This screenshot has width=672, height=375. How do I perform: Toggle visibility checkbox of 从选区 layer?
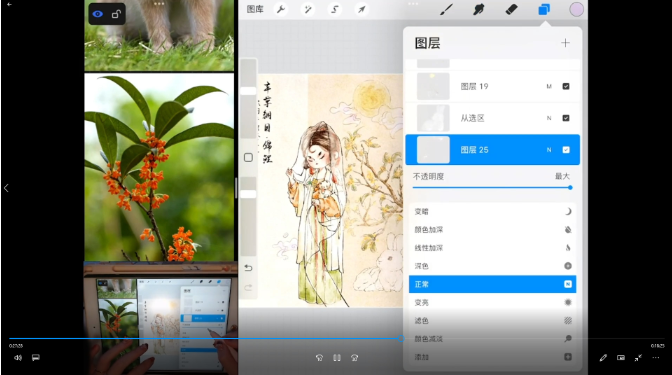pos(566,118)
